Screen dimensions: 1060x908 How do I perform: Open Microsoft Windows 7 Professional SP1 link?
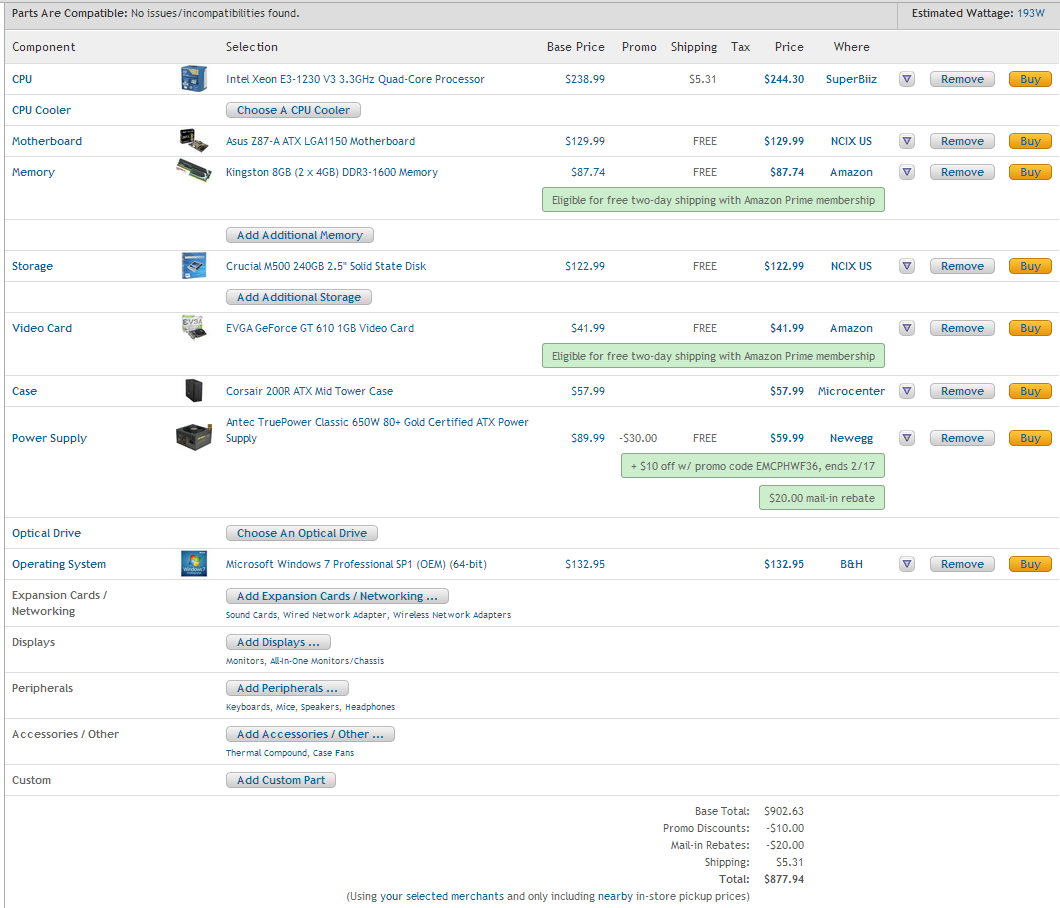[x=356, y=564]
